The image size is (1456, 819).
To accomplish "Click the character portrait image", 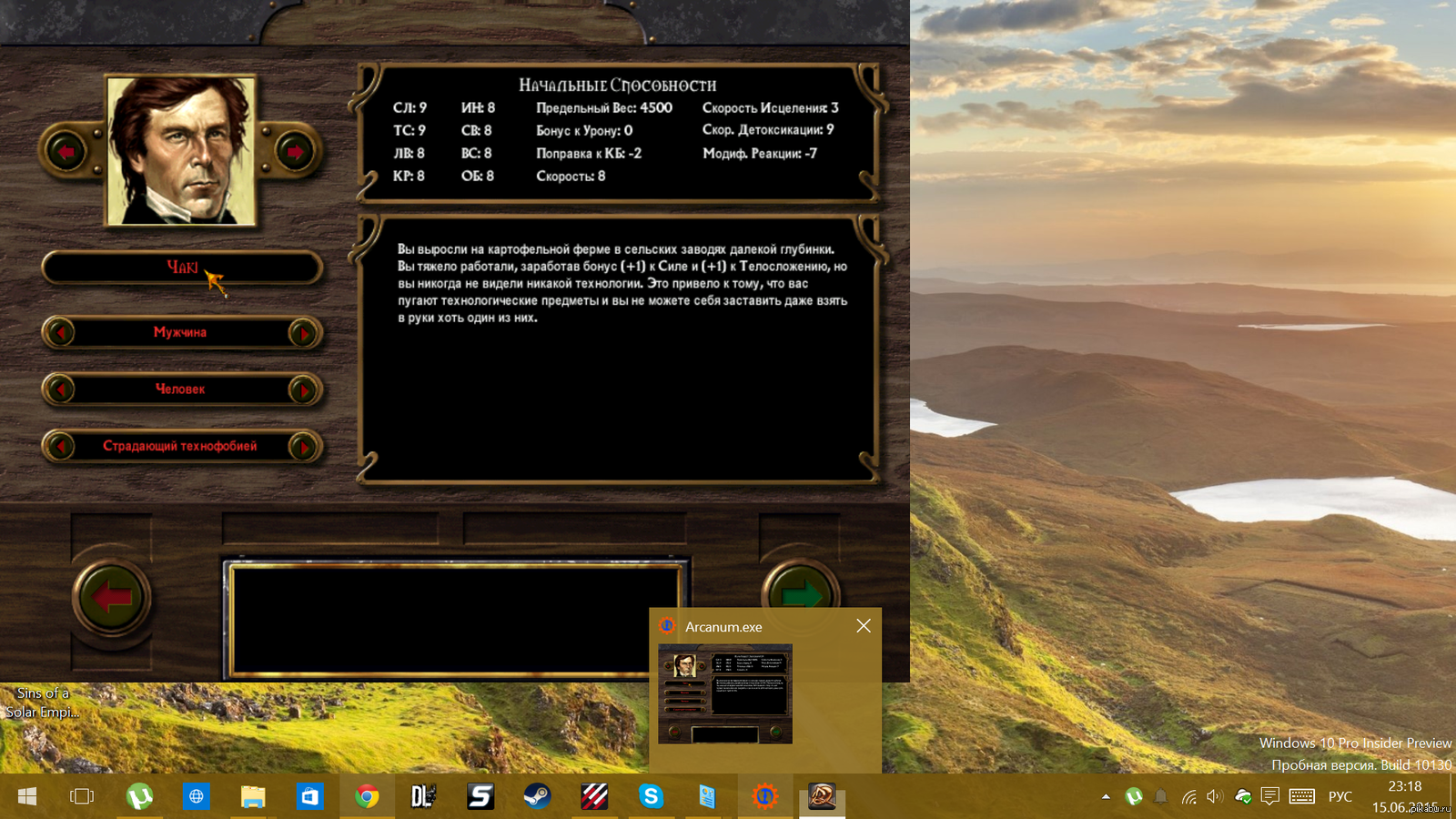I will tap(181, 150).
